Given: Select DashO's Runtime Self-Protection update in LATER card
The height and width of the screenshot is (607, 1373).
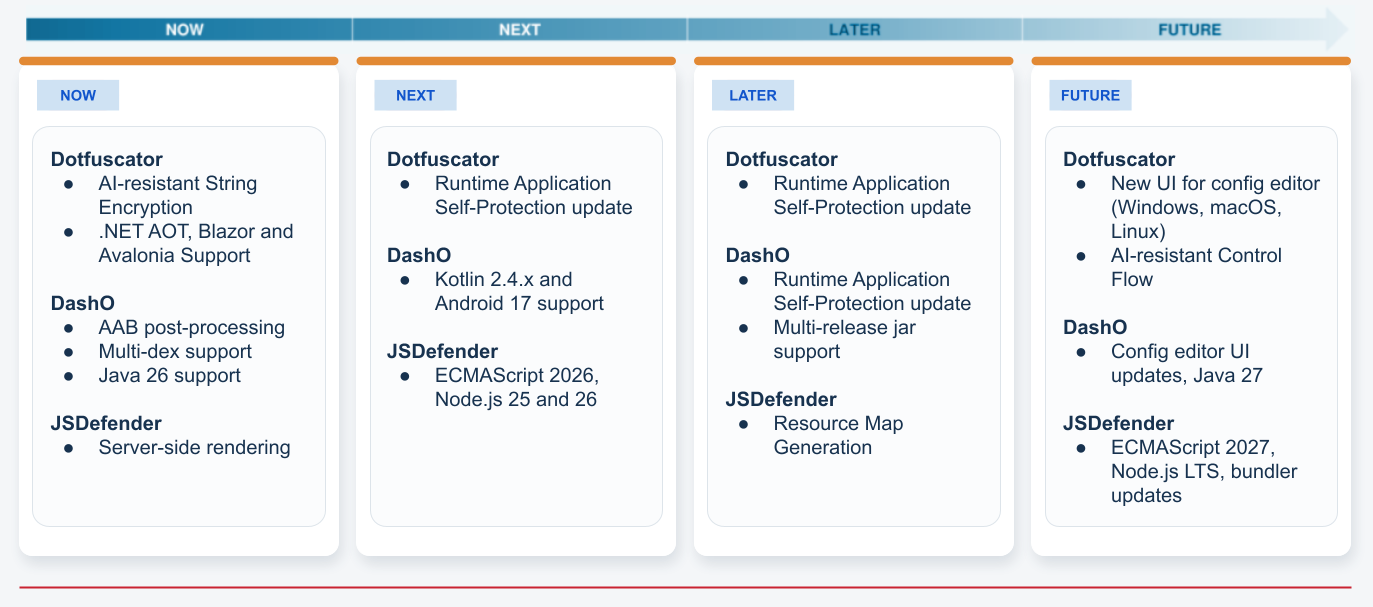Looking at the screenshot, I should pos(872,291).
